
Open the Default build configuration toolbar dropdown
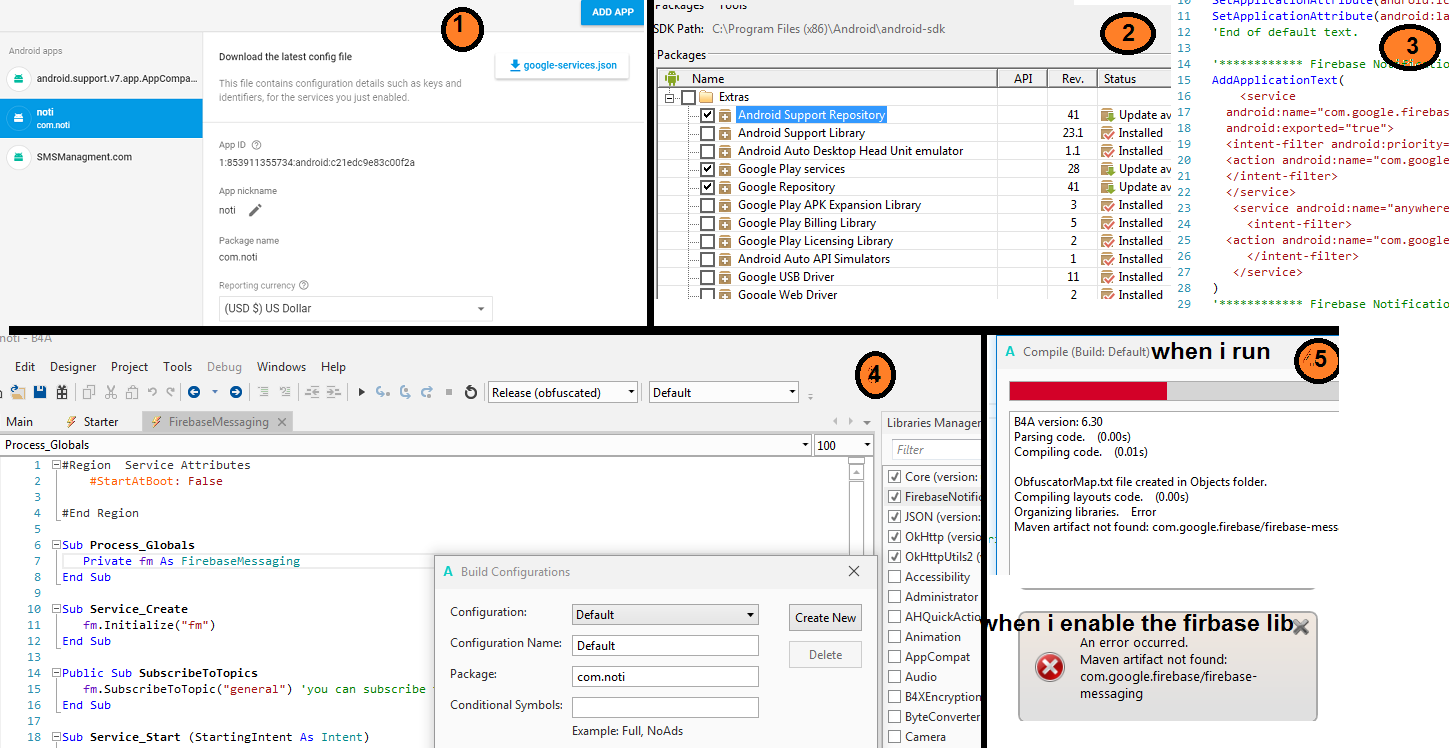pos(724,392)
